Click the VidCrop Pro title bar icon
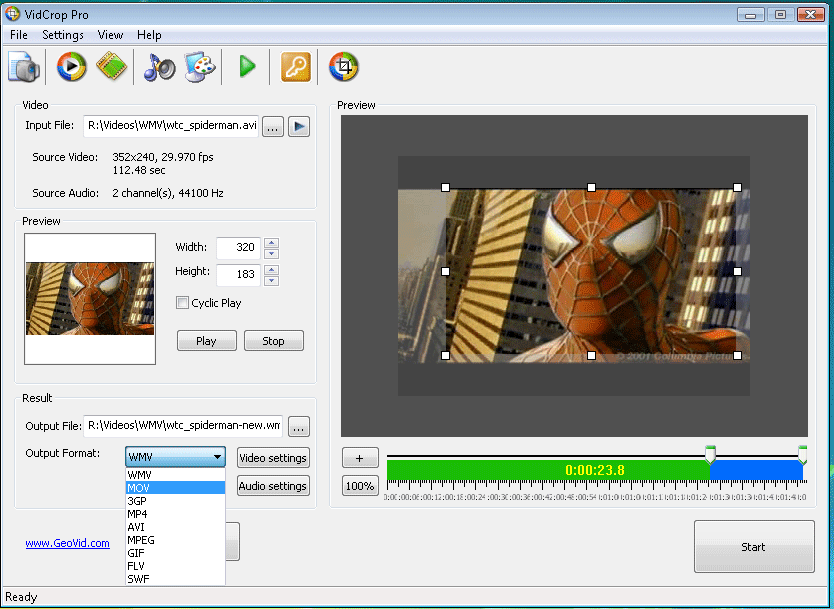834x609 pixels. (12, 14)
